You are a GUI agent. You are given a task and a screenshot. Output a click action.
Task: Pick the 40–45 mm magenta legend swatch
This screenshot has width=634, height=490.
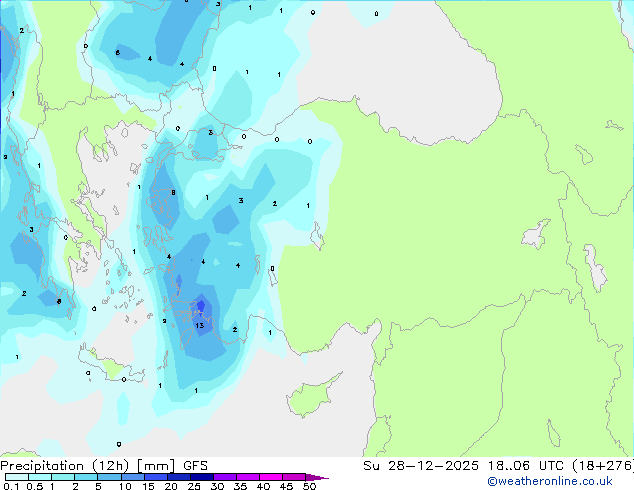pos(271,477)
